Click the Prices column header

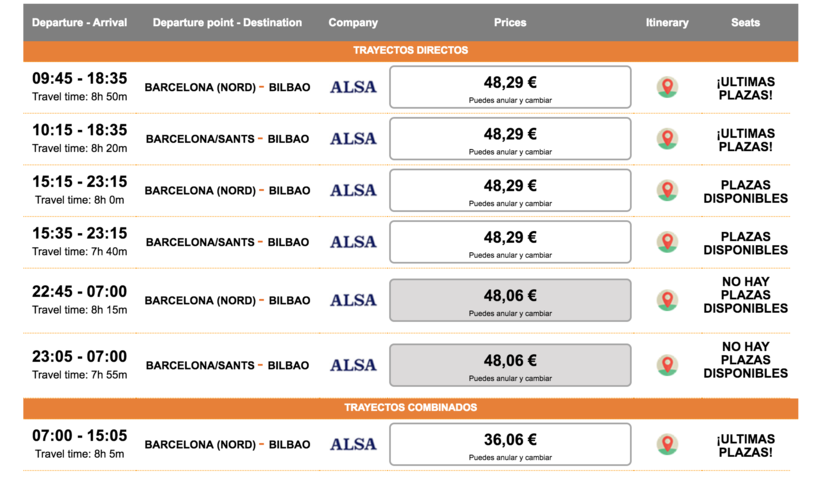point(510,22)
